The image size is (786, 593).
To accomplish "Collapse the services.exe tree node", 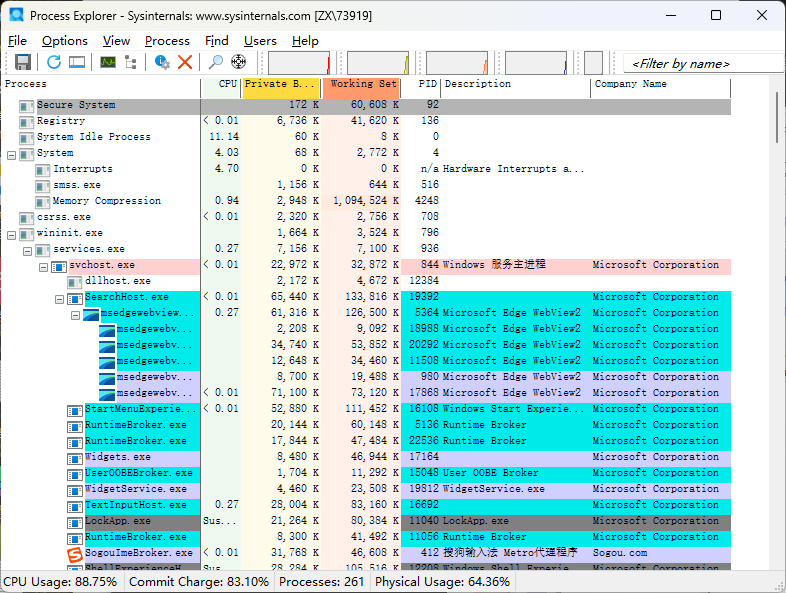I will pos(28,251).
